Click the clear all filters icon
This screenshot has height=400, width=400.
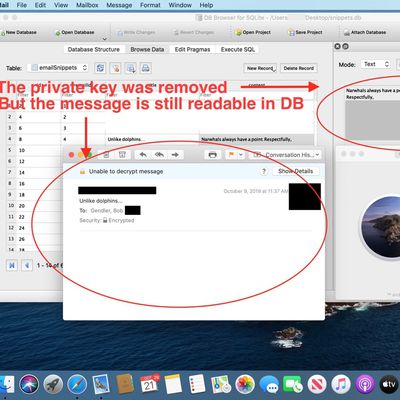(115, 68)
